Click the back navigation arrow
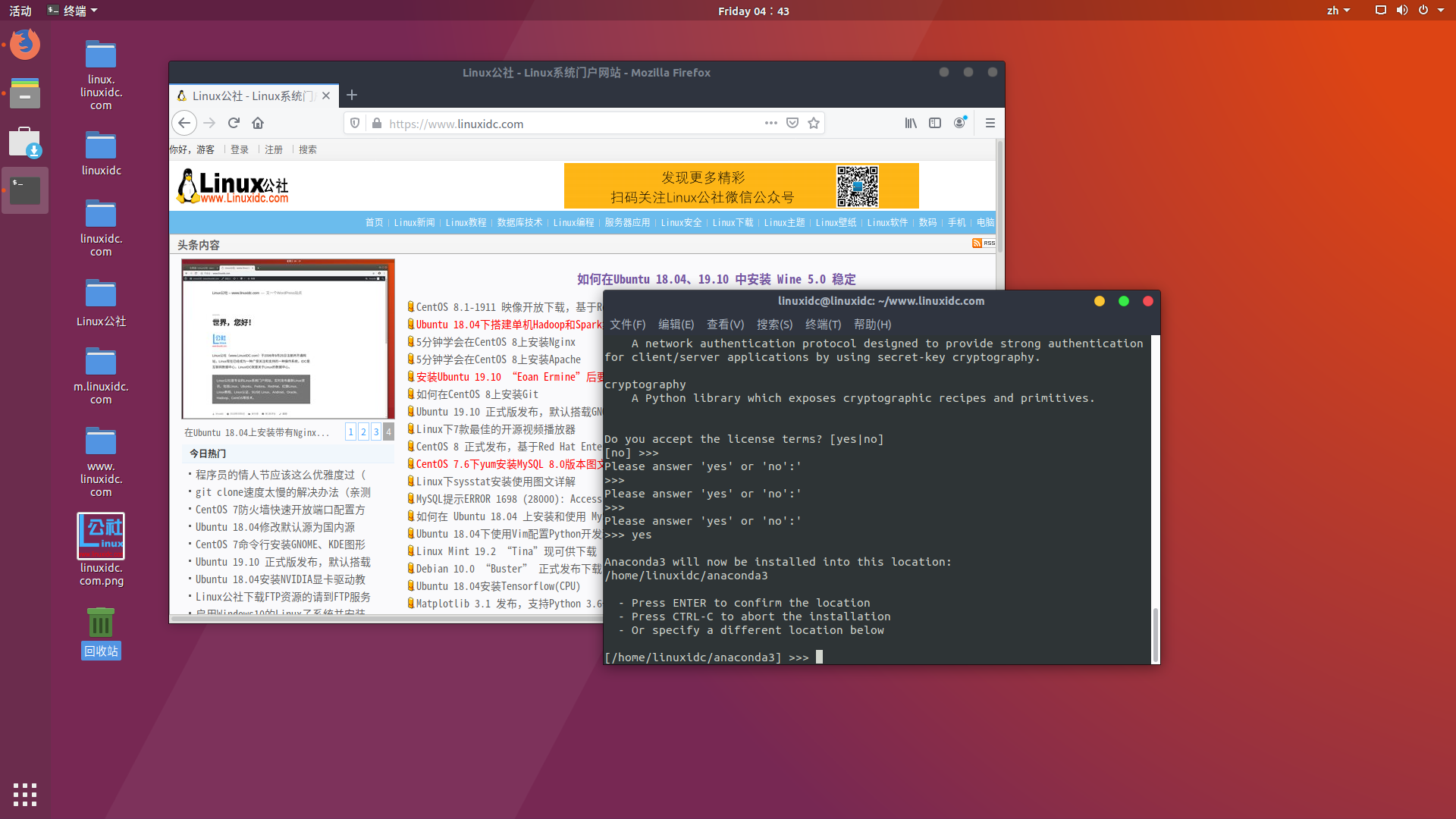The width and height of the screenshot is (1456, 819). tap(184, 123)
